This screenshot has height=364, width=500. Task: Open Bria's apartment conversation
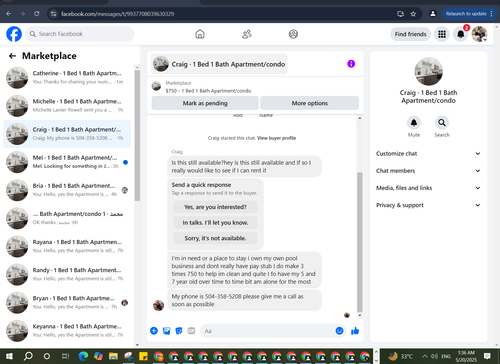click(67, 190)
